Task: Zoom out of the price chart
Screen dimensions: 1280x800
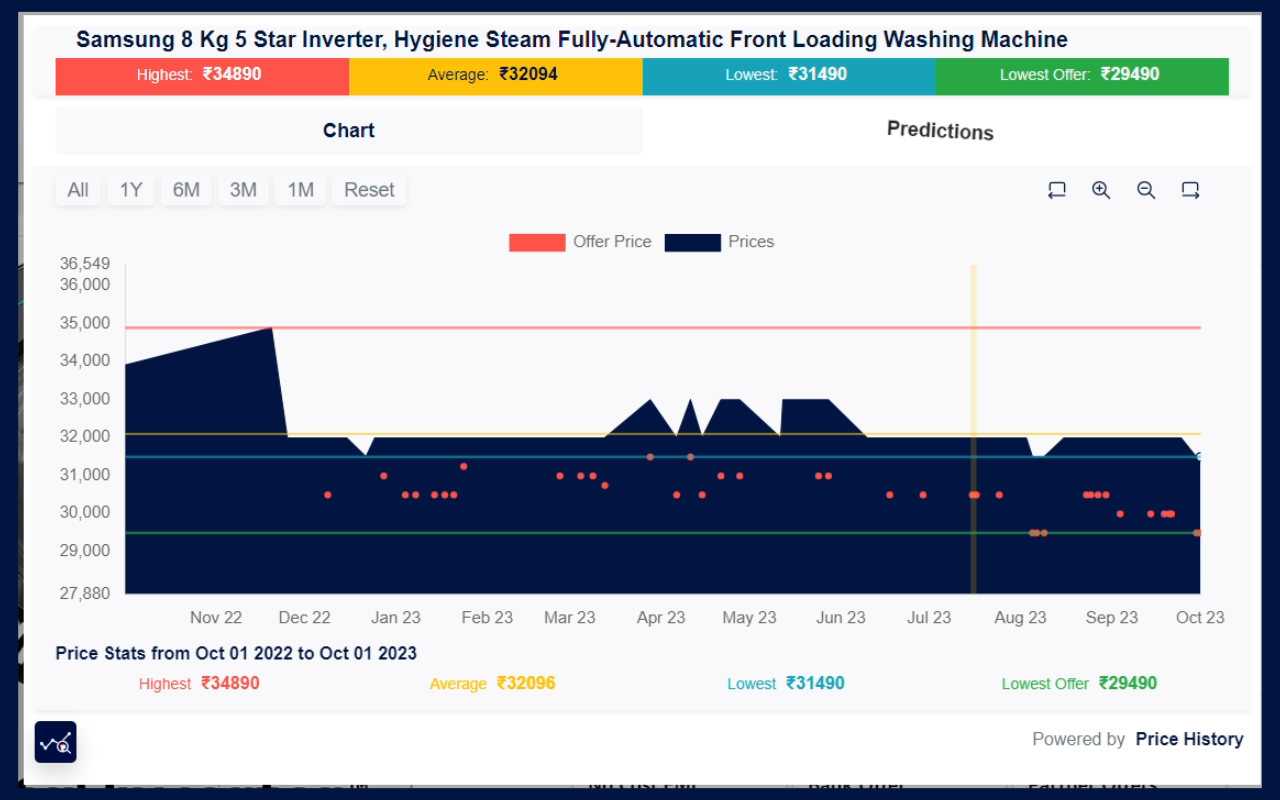Action: [1146, 189]
